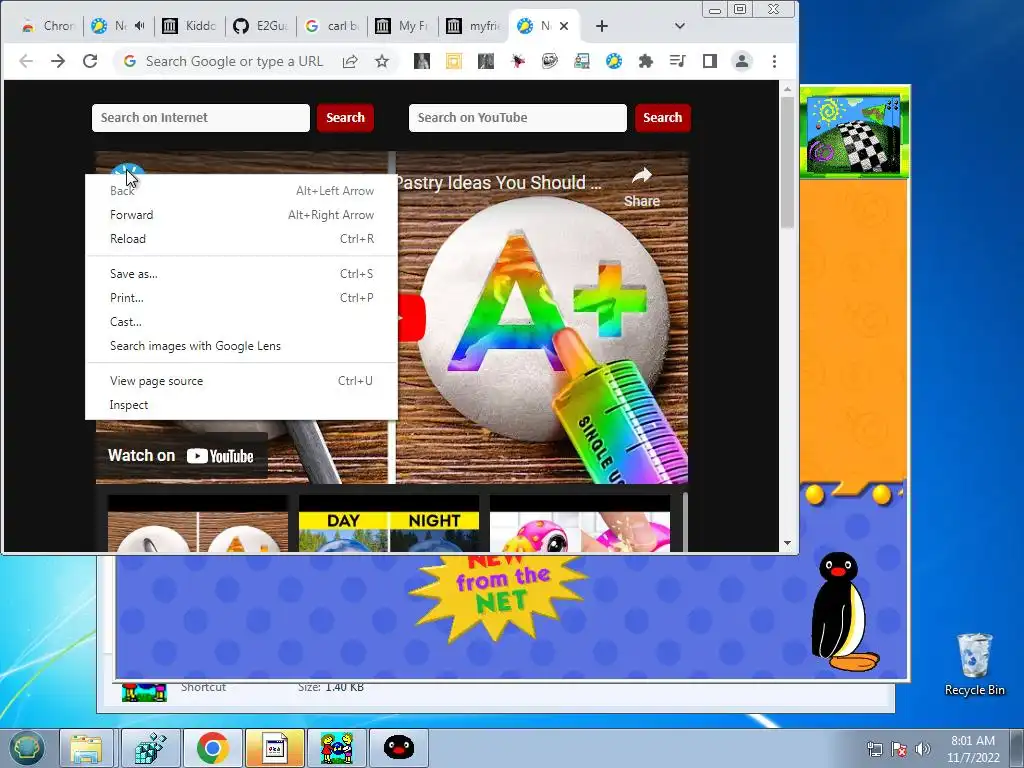Open the green cubes taskbar app
1024x768 pixels.
pyautogui.click(x=151, y=748)
